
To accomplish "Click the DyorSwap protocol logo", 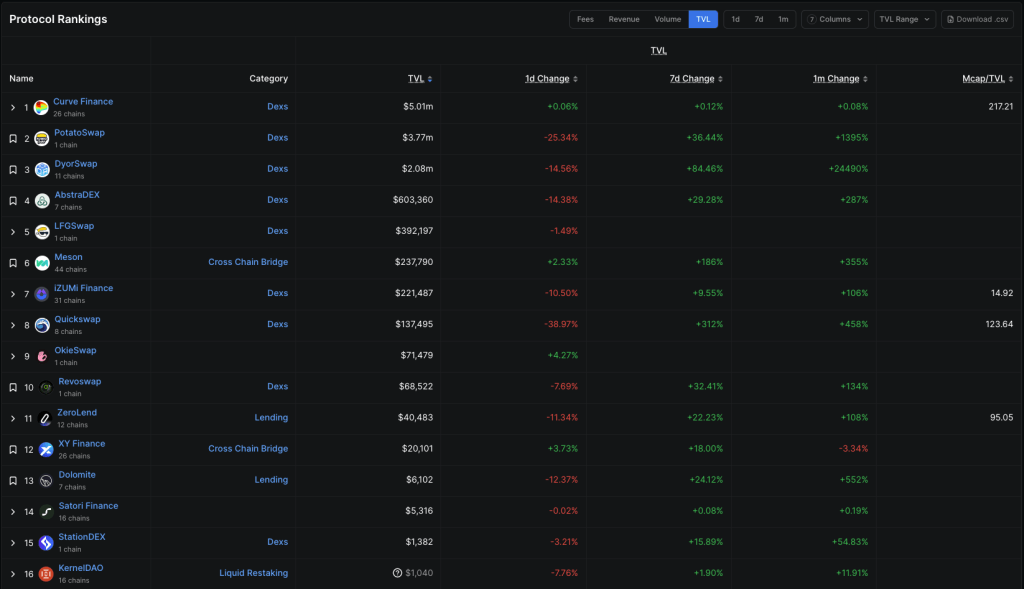I will [x=40, y=168].
